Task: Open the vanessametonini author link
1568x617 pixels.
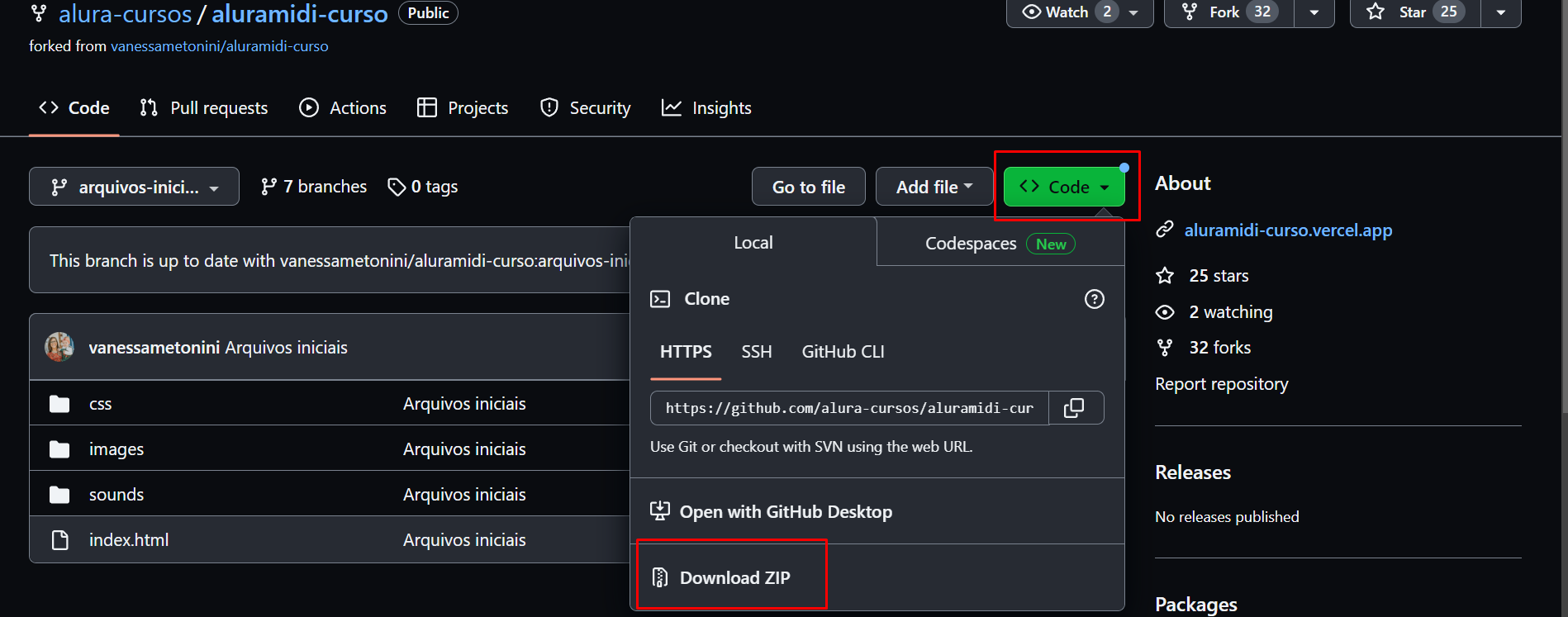Action: (x=154, y=348)
